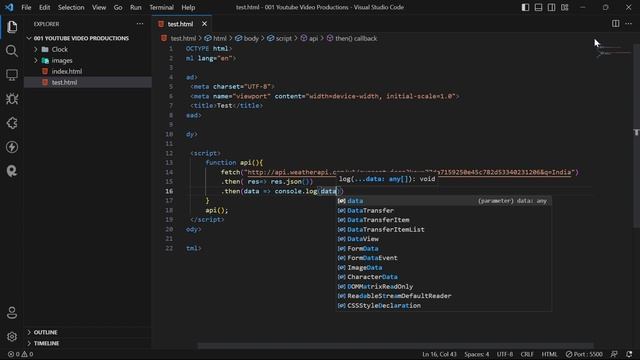The height and width of the screenshot is (360, 640).
Task: Open index.html in explorer
Action: (67, 71)
